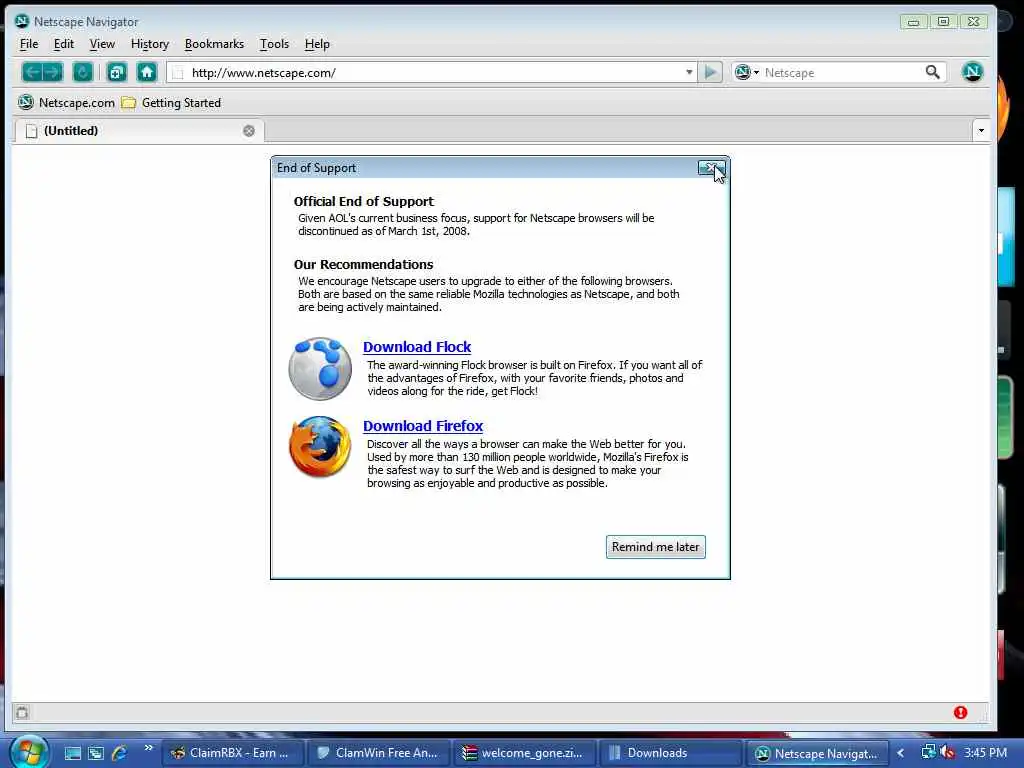Click the network tray icon
Screen dimensions: 1024x768
[928, 752]
